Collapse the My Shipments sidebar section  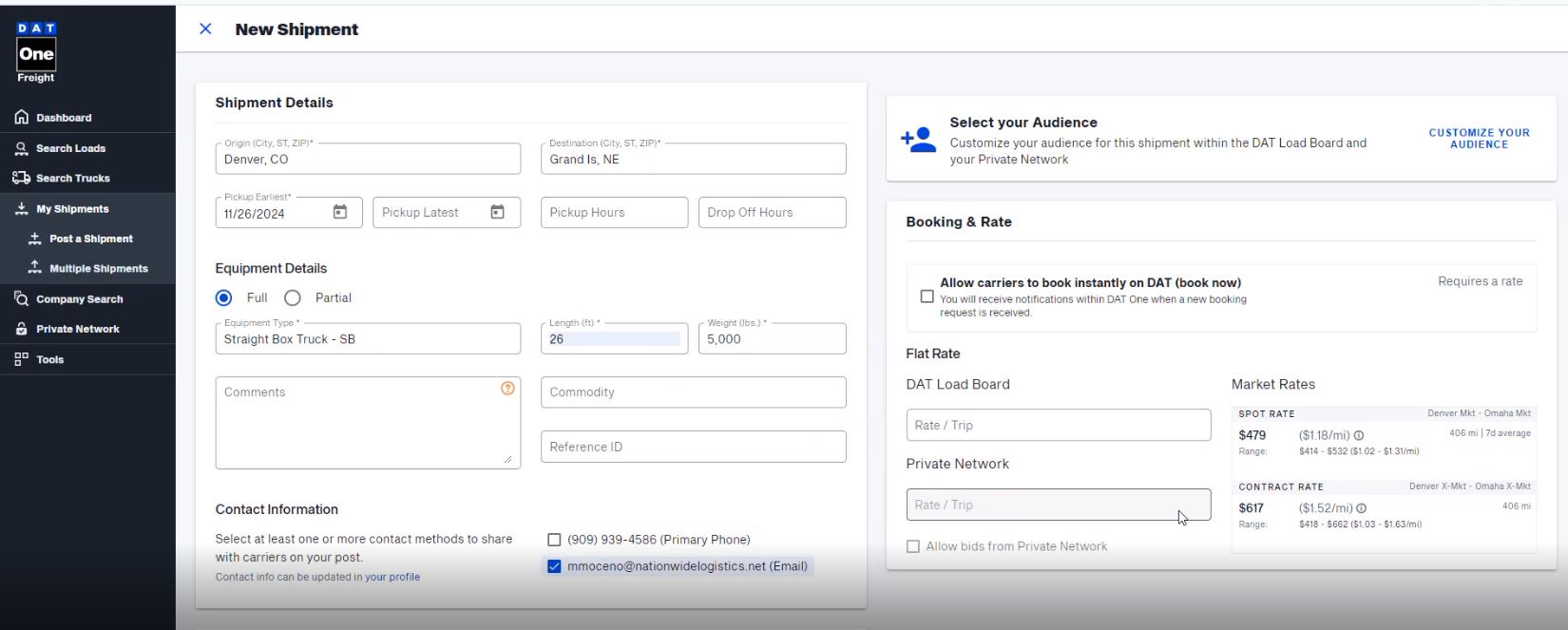pos(72,209)
